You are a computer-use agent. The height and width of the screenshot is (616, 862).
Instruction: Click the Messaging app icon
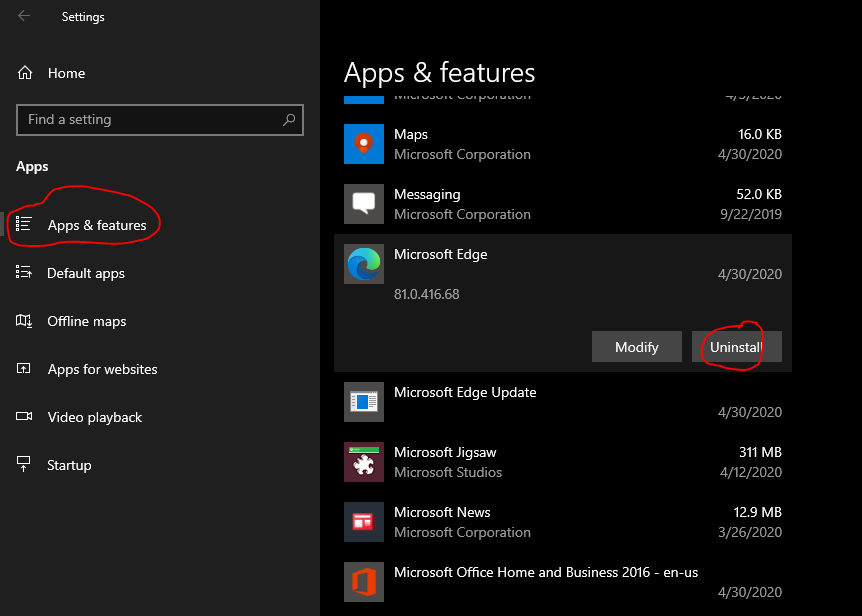(x=363, y=204)
